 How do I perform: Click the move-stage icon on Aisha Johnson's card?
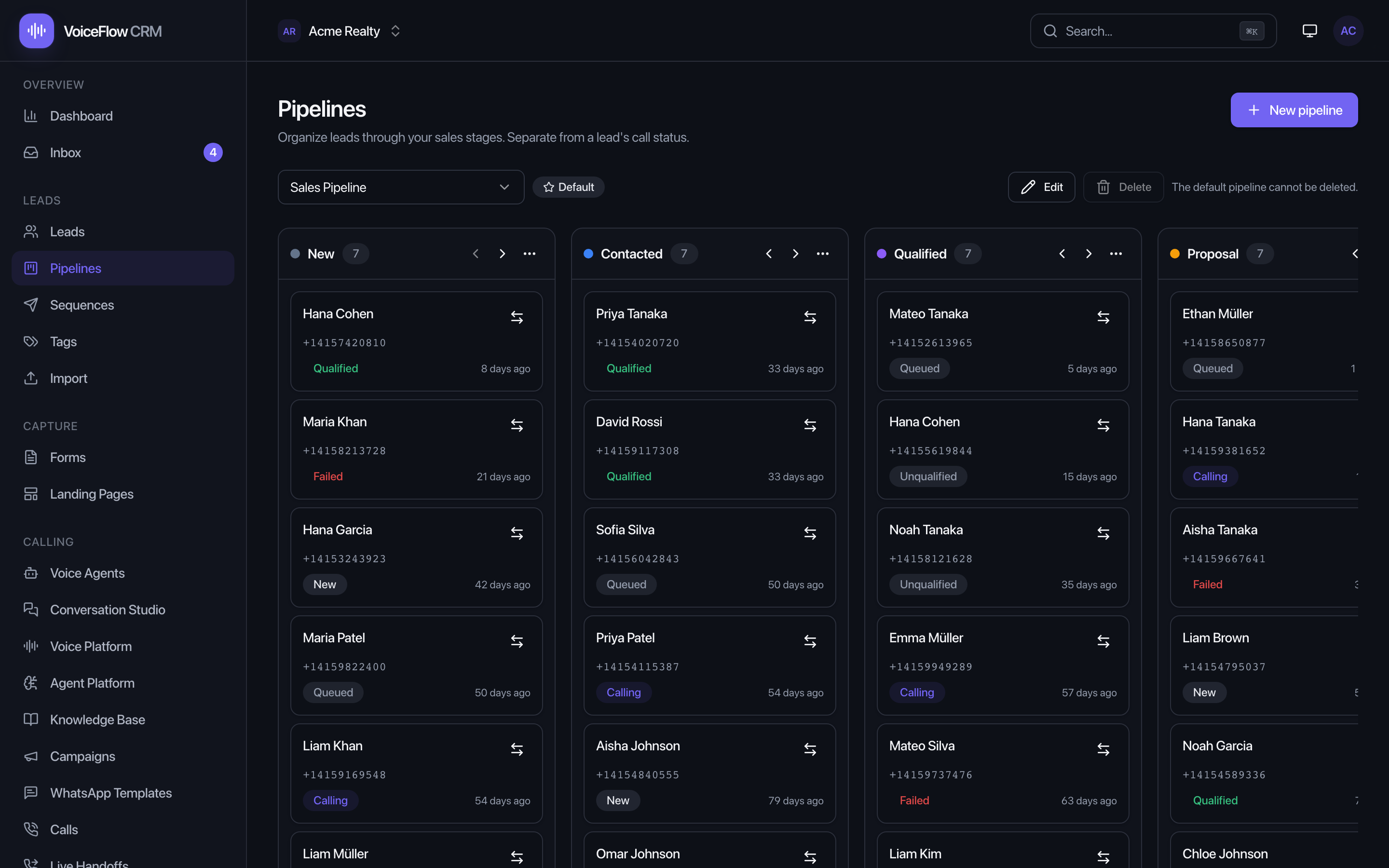pos(810,748)
